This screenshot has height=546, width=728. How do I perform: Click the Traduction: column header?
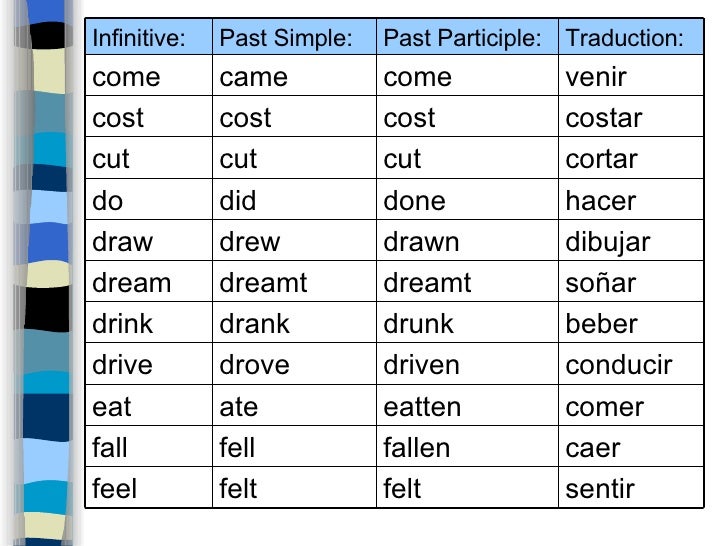click(631, 37)
